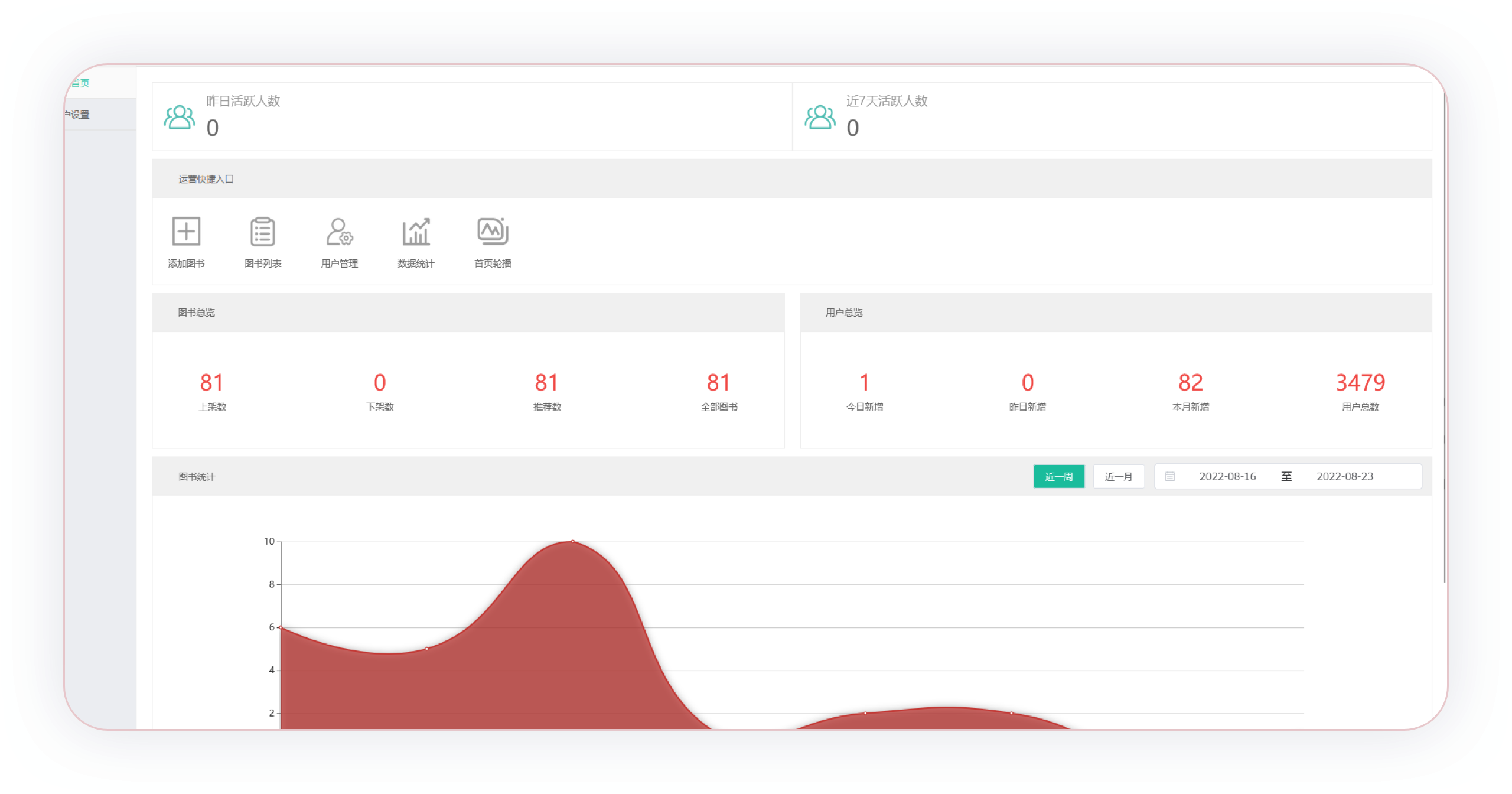The height and width of the screenshot is (794, 1512).
Task: Click the 用户总览 section header text
Action: click(845, 313)
